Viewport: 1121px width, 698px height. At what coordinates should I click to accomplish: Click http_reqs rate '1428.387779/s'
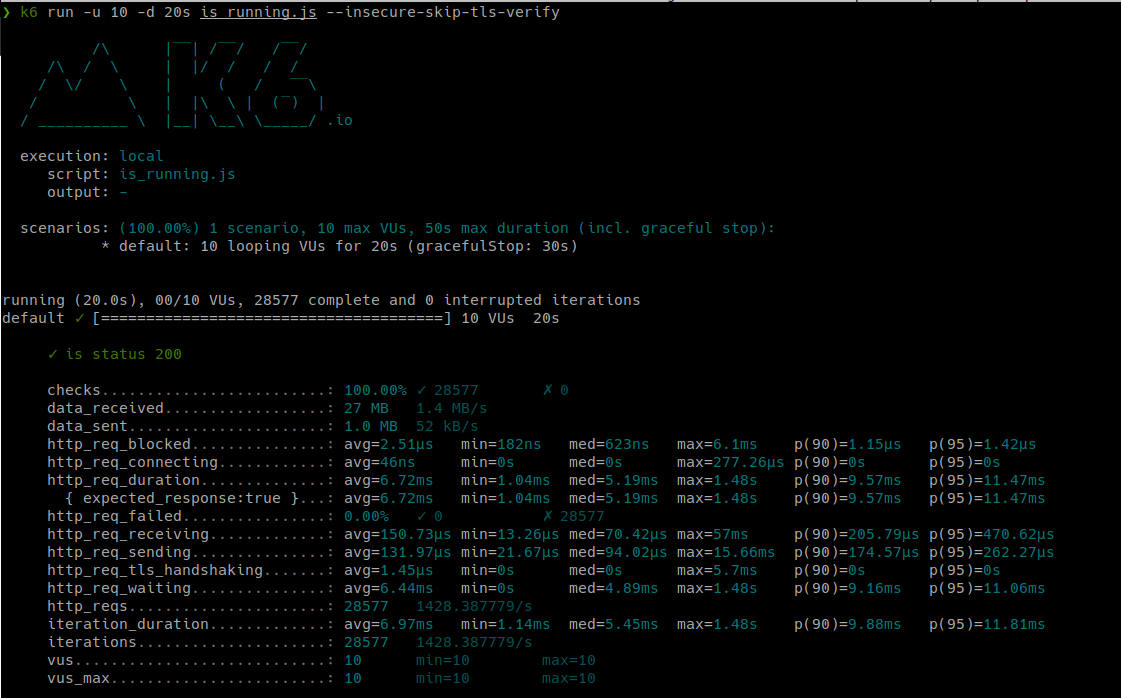coord(474,606)
